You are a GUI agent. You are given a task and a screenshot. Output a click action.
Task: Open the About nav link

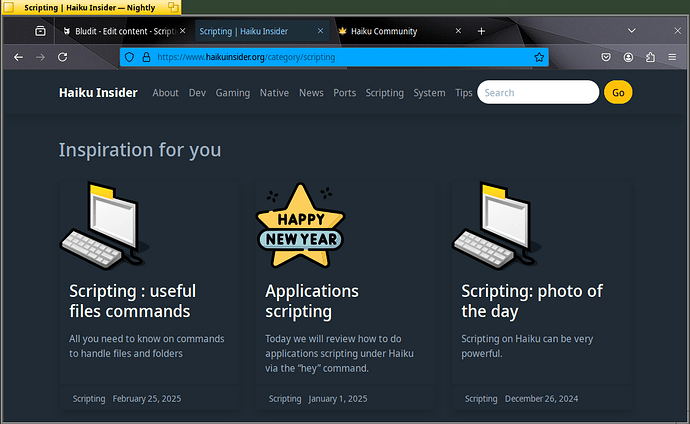(165, 93)
